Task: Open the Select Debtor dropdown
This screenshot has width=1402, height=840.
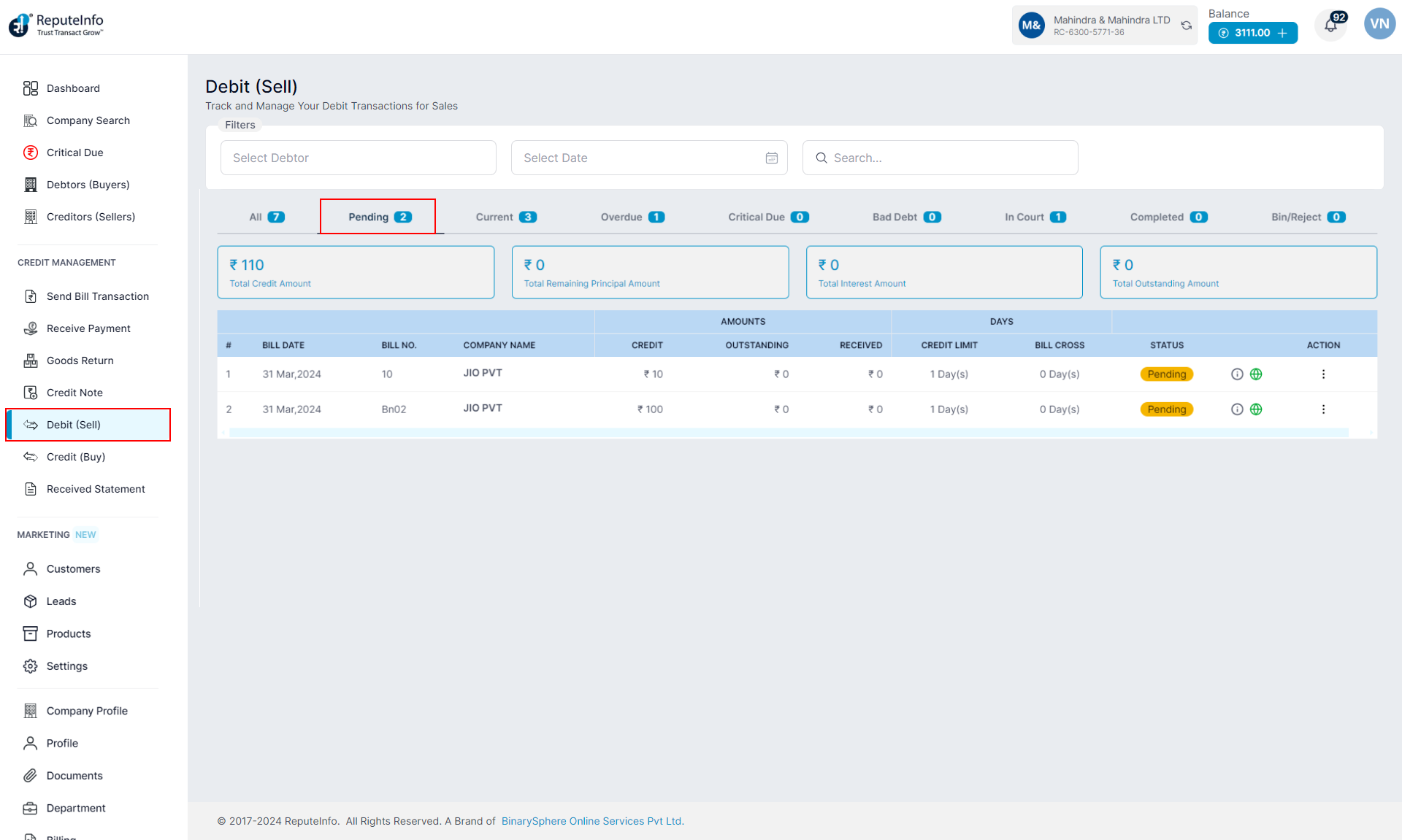Action: pyautogui.click(x=358, y=158)
